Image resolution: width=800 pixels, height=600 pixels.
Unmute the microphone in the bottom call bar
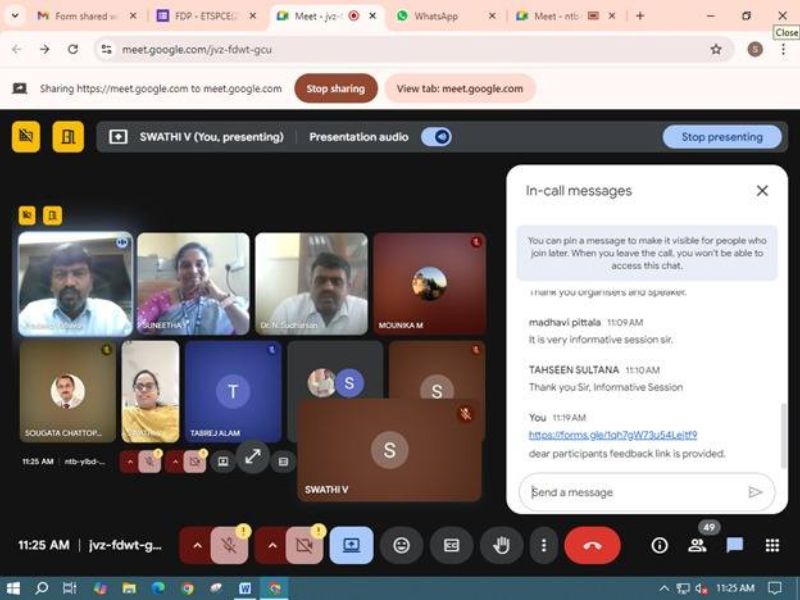point(229,545)
